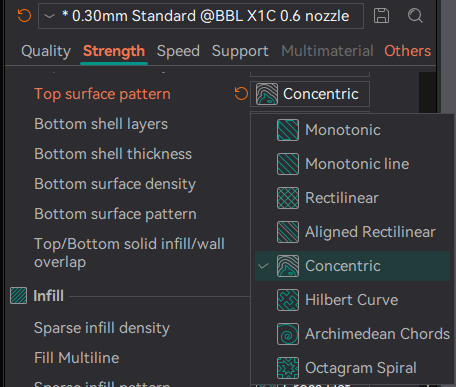456x387 pixels.
Task: Click the Concentric icon in the list
Action: (288, 266)
